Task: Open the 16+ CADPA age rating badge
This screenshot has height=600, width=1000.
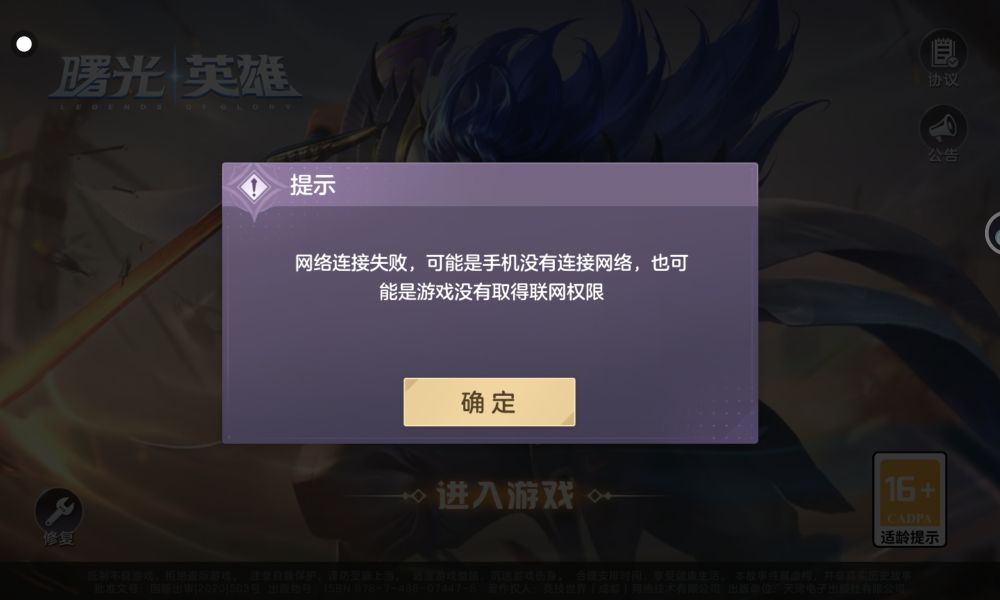Action: (909, 500)
